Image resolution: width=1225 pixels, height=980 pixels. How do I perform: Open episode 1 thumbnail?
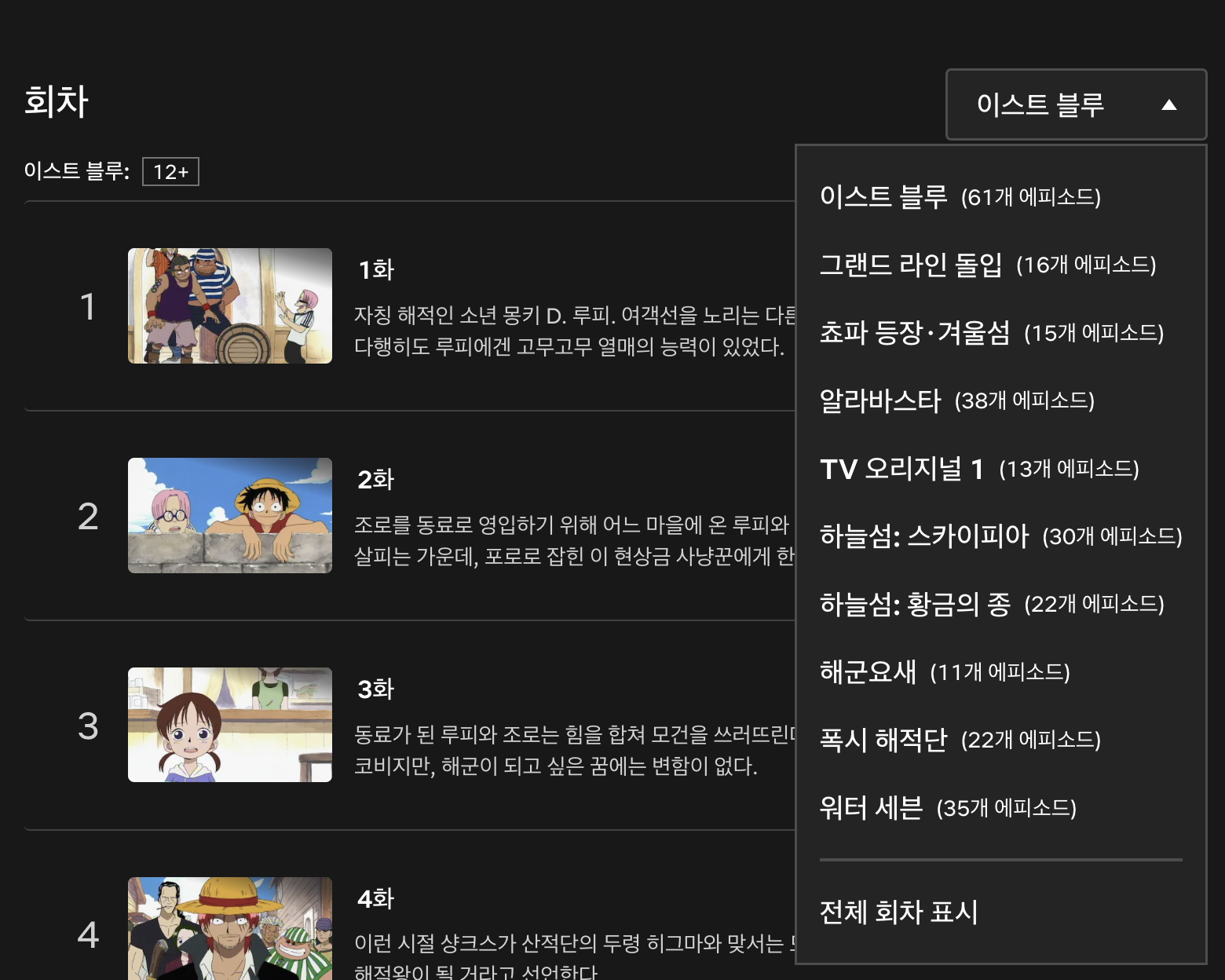[230, 305]
